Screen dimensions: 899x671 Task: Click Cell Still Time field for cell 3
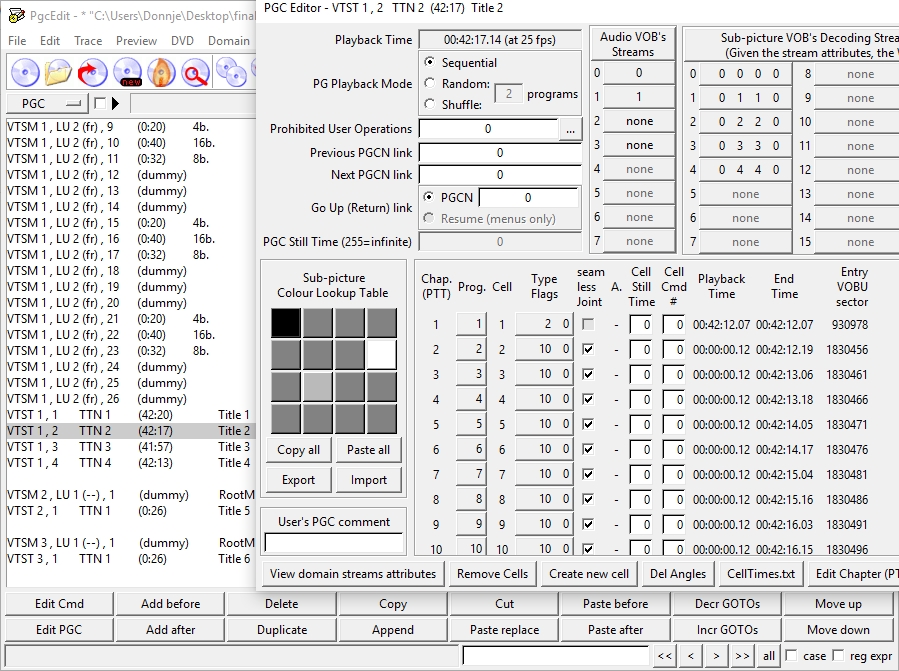[x=641, y=374]
